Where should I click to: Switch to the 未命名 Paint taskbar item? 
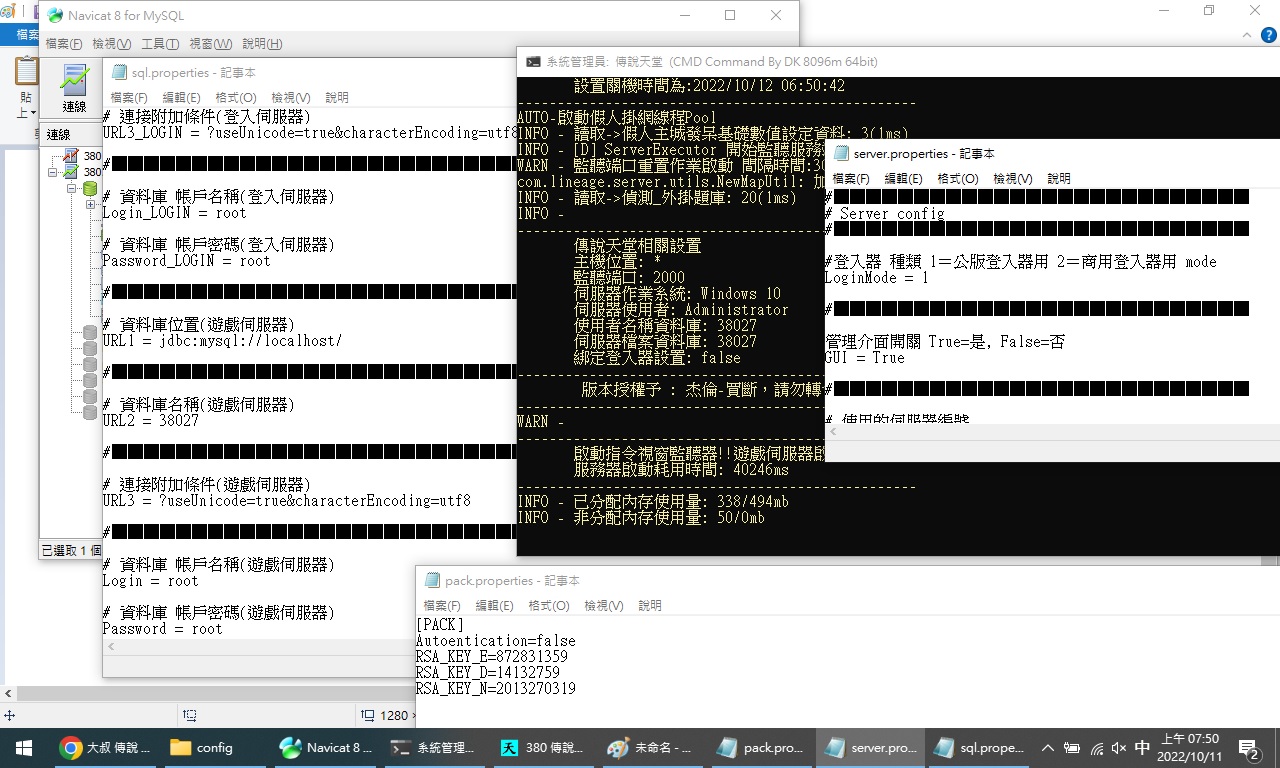pyautogui.click(x=654, y=747)
